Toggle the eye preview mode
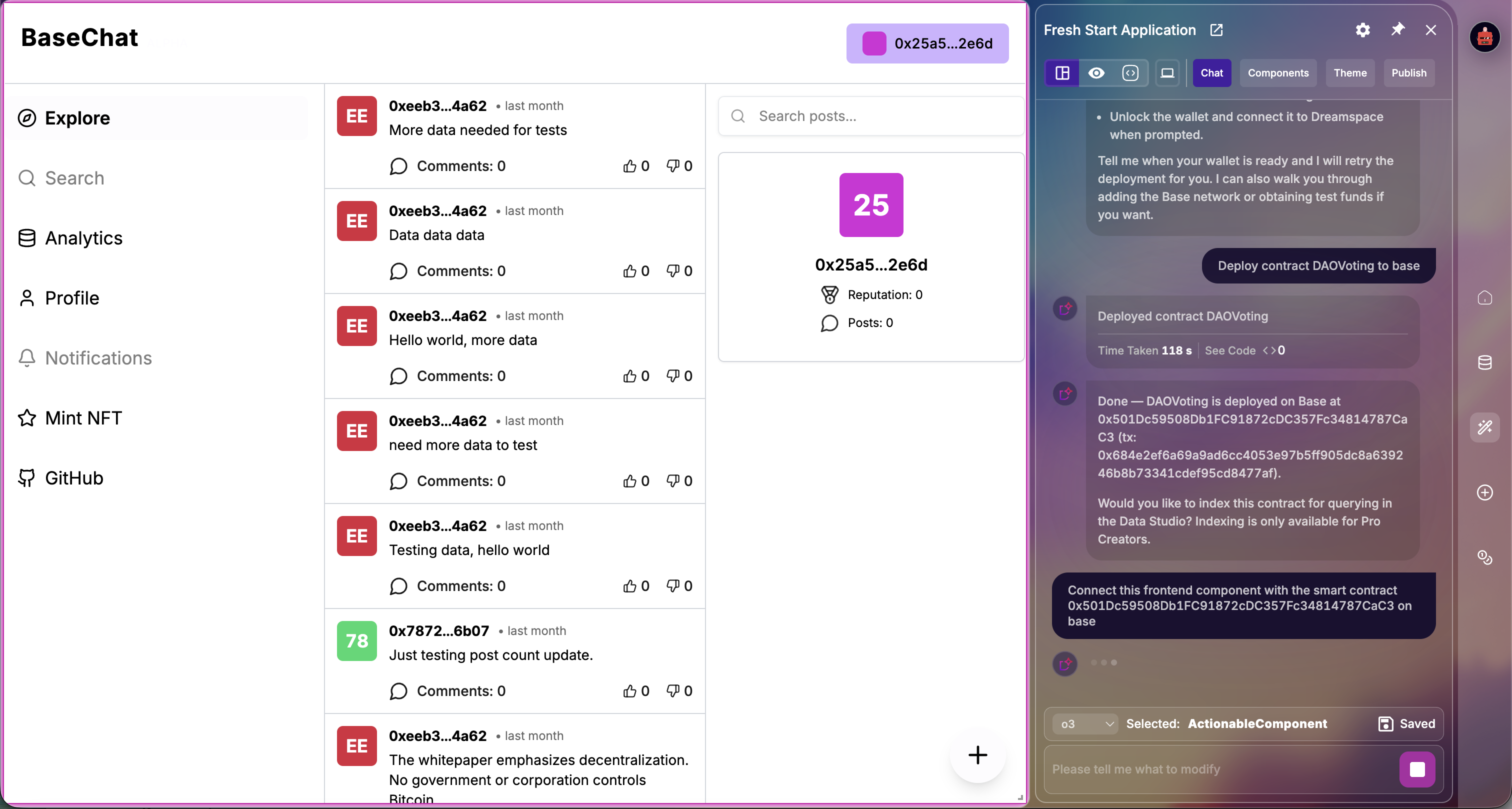This screenshot has width=1512, height=809. click(1096, 73)
